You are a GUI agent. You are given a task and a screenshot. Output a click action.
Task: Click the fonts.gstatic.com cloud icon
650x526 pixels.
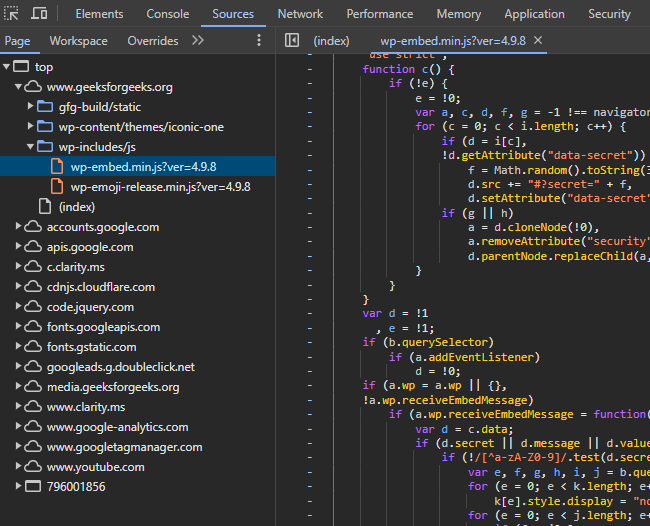(x=33, y=347)
